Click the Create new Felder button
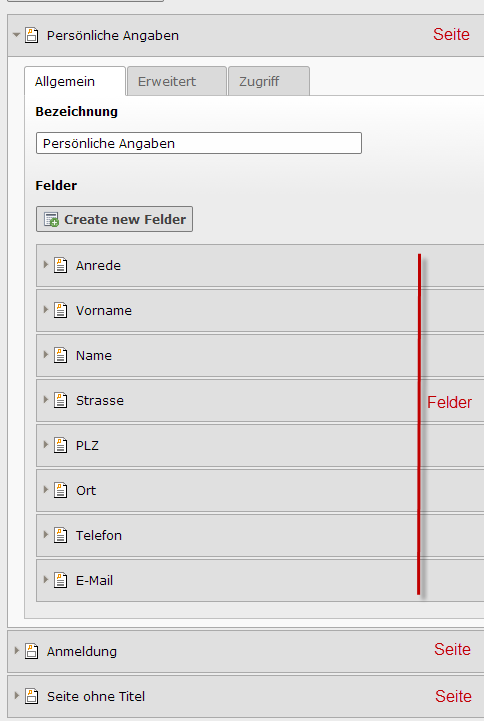 coord(114,219)
